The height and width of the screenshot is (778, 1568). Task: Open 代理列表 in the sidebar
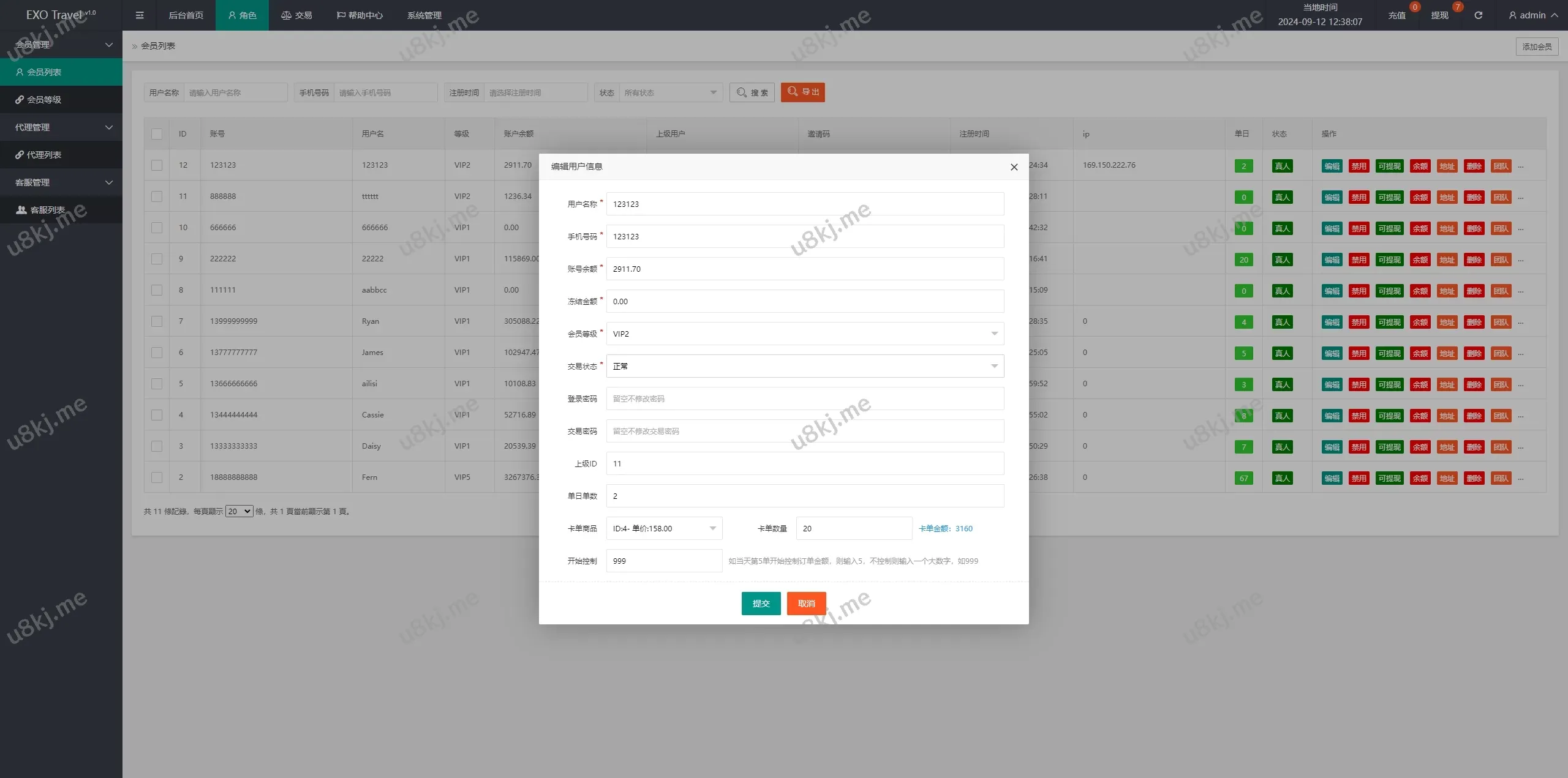[43, 155]
